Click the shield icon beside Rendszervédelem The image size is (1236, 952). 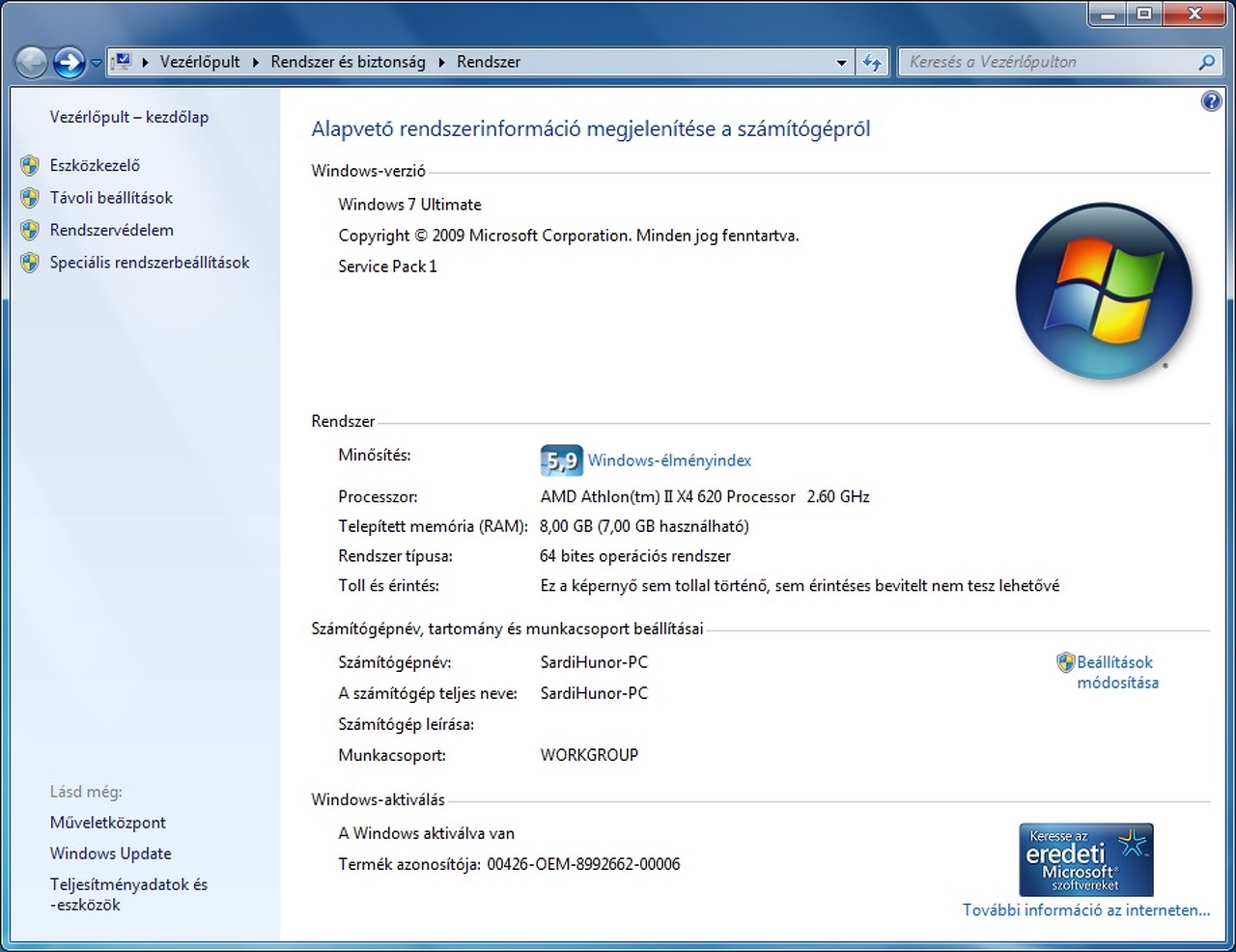30,231
